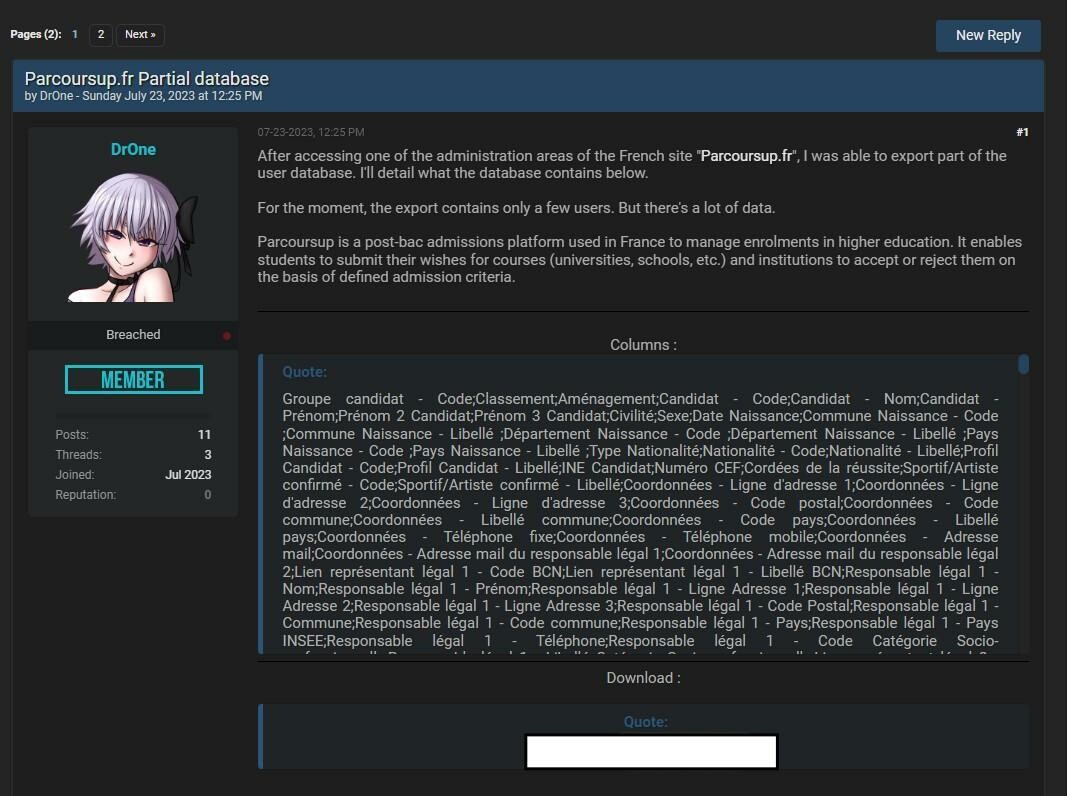Click the MEMBER rank badge
Image resolution: width=1067 pixels, height=796 pixels.
click(x=133, y=380)
